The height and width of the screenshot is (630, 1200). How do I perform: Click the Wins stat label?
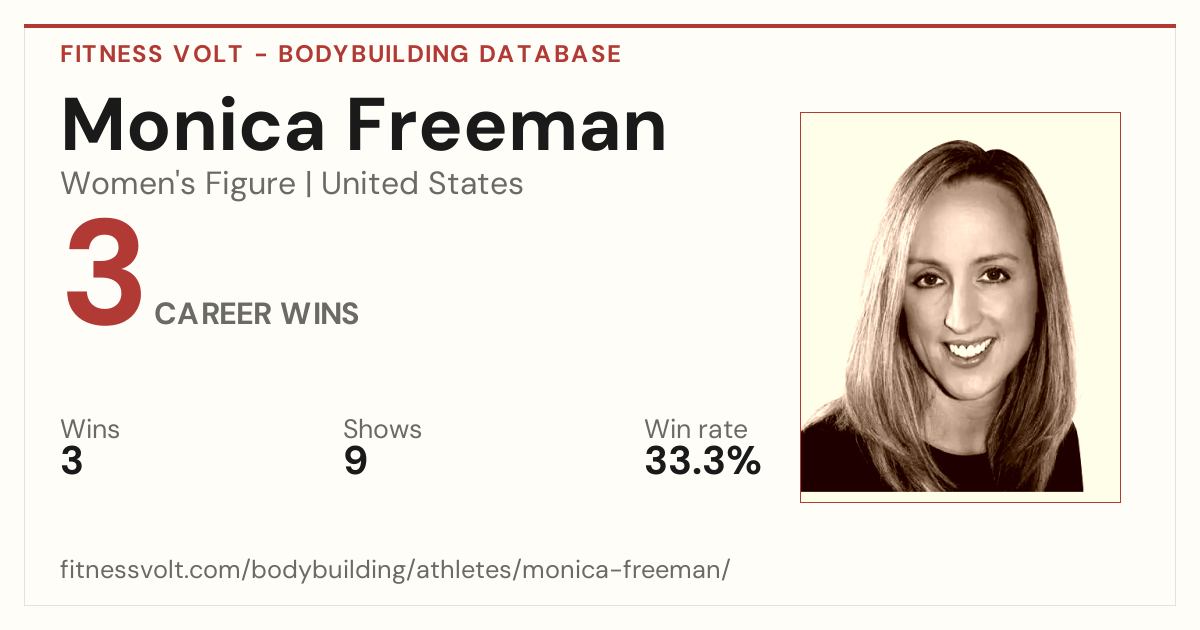click(90, 429)
